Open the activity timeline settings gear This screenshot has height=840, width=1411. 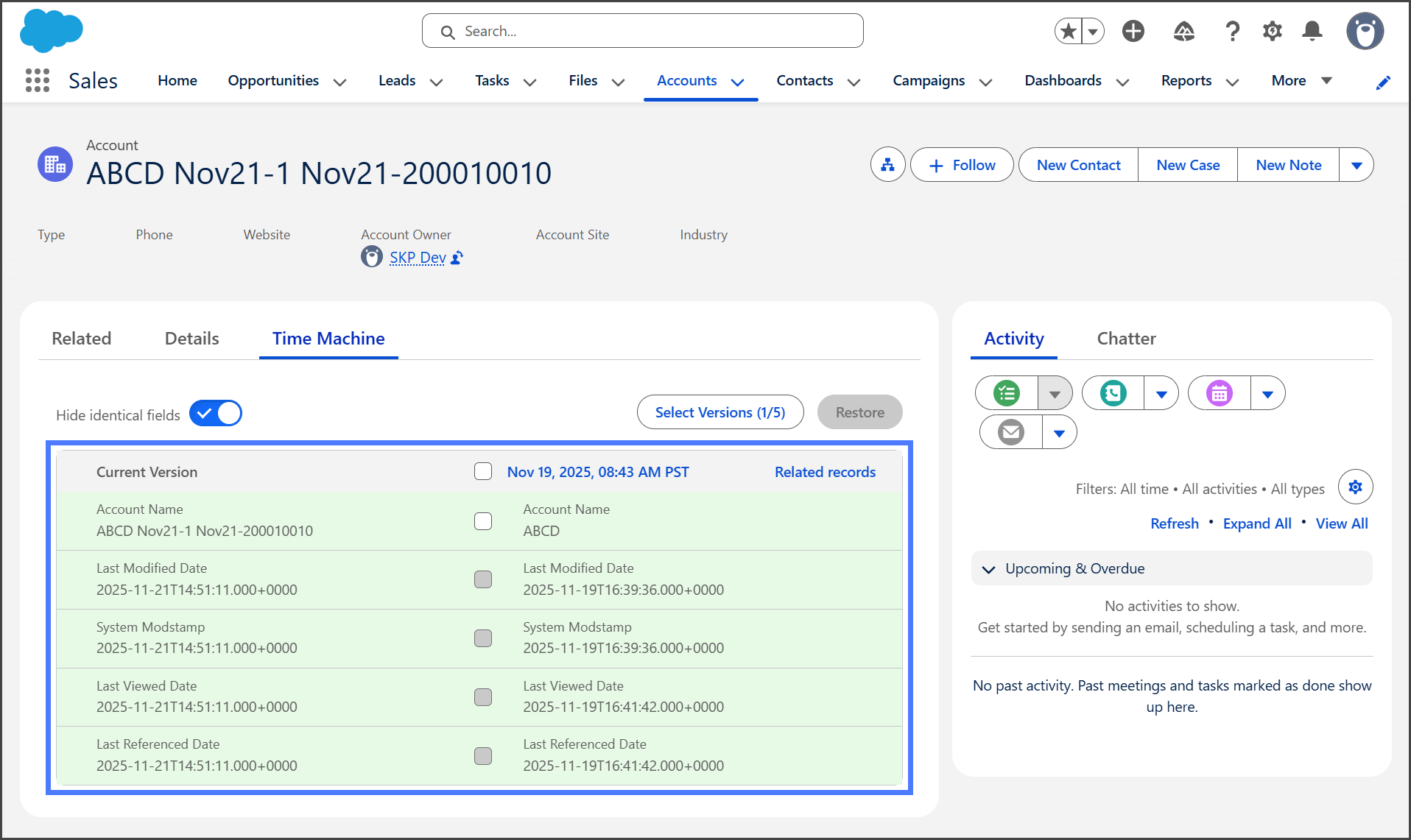1355,487
